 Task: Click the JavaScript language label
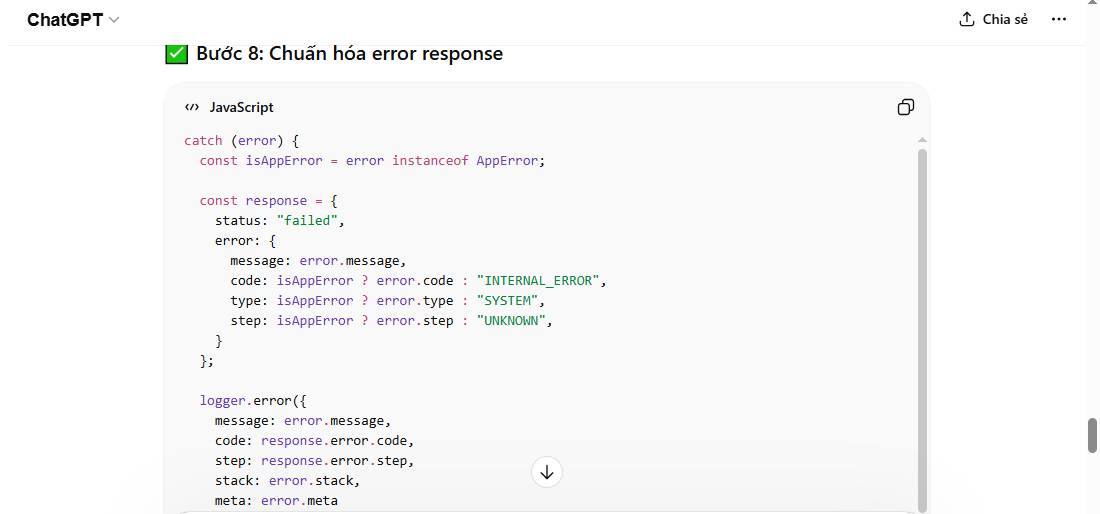(x=241, y=107)
